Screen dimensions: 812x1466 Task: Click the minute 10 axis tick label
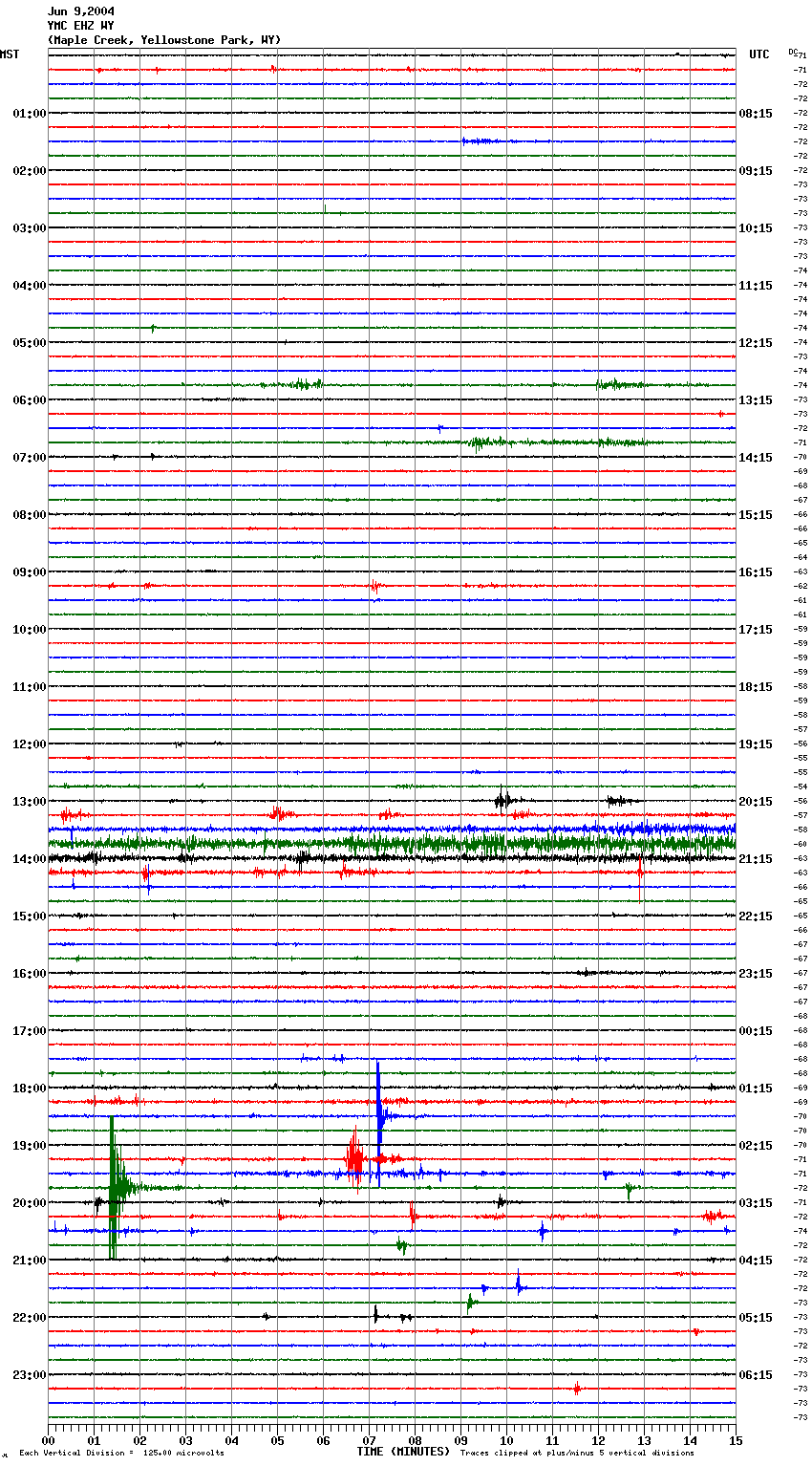pos(506,1440)
